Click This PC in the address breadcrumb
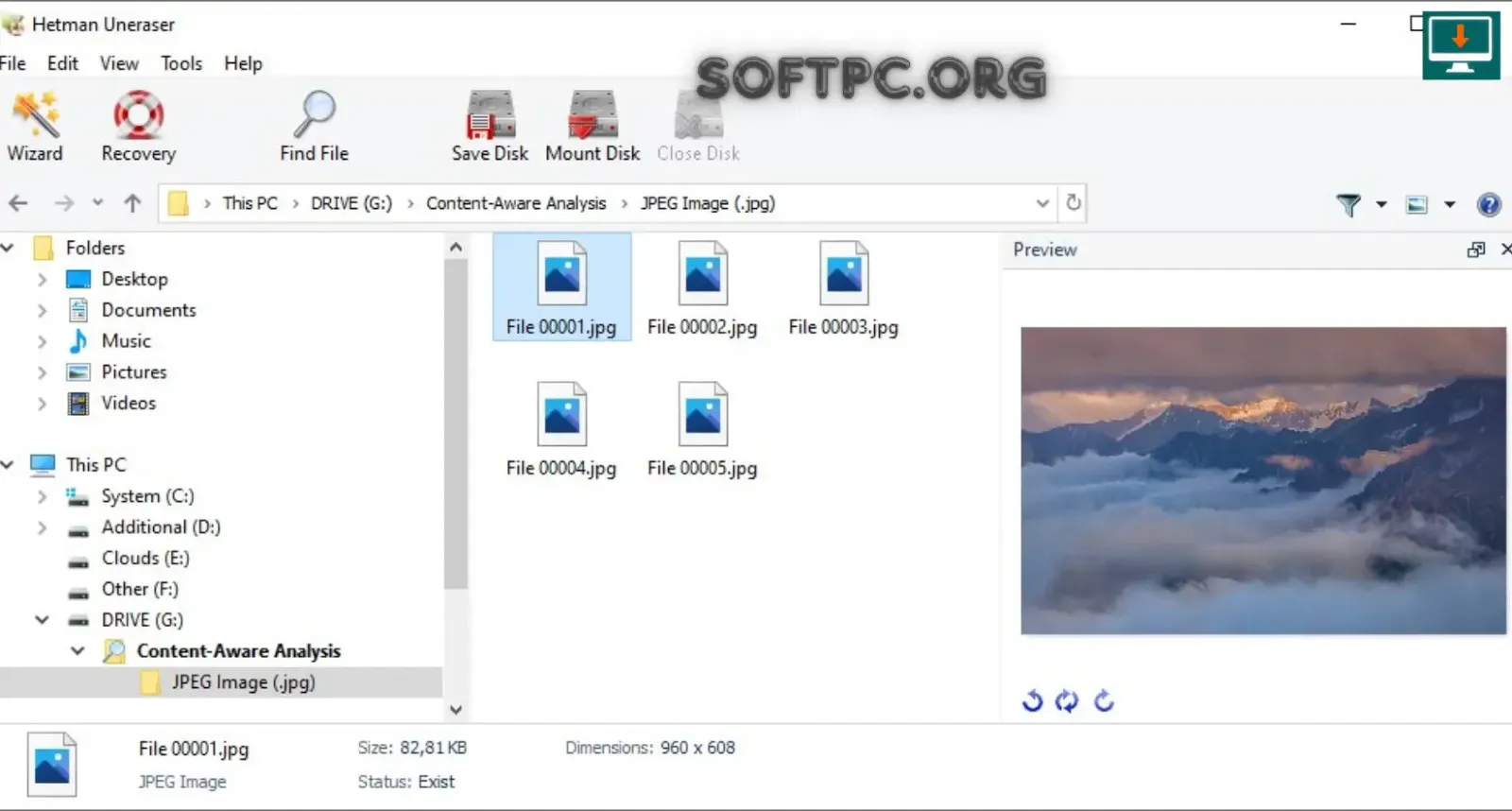Screen dimensions: 1512x811 [x=250, y=203]
